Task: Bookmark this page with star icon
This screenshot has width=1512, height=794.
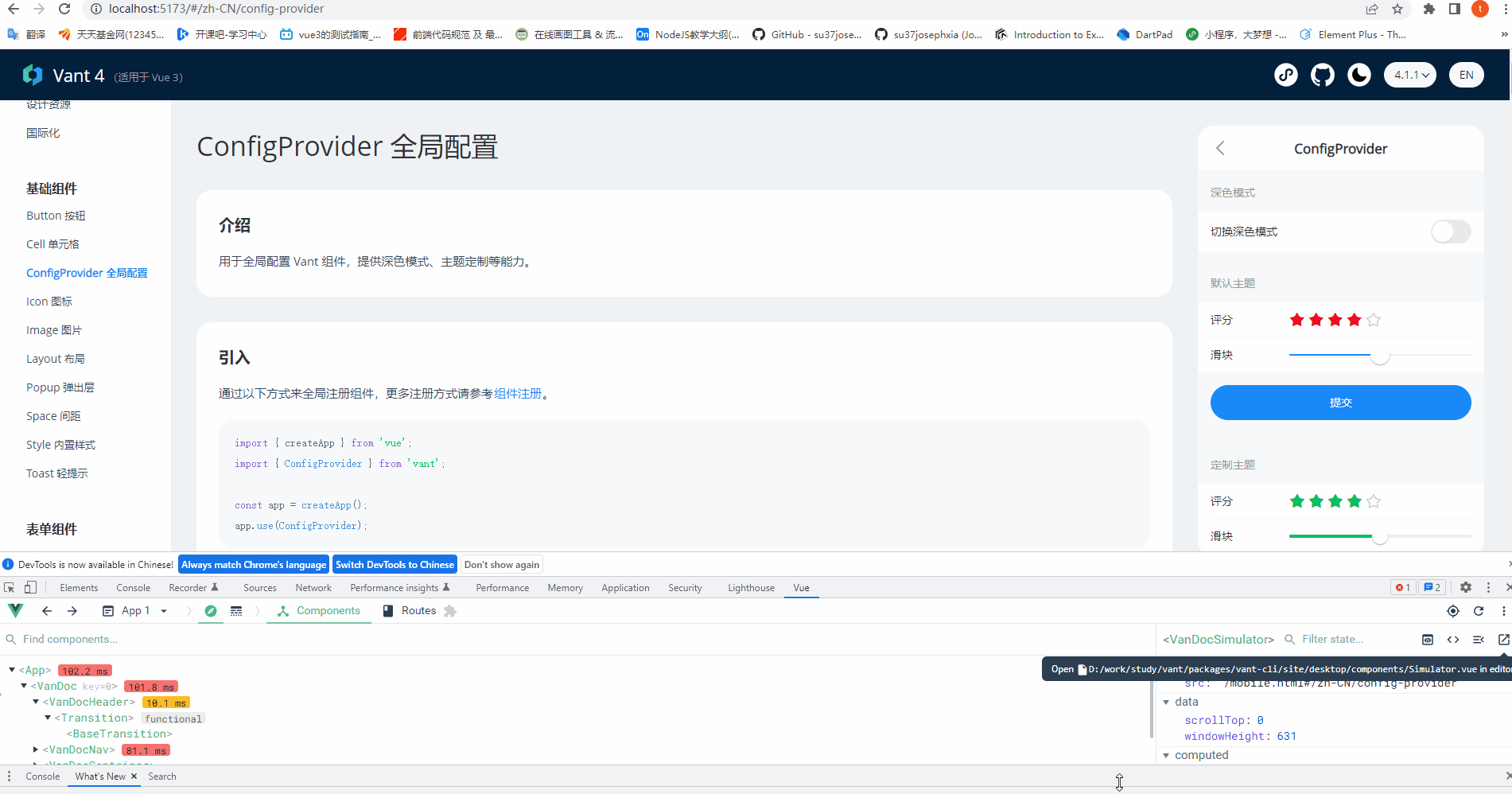Action: (1397, 9)
